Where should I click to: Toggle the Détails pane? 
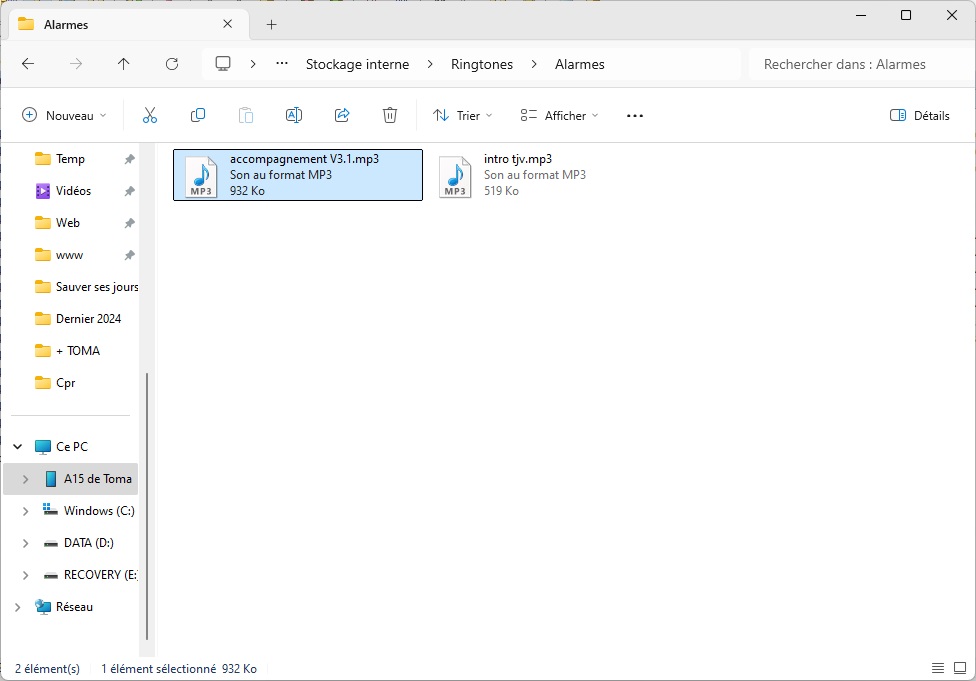pos(919,115)
